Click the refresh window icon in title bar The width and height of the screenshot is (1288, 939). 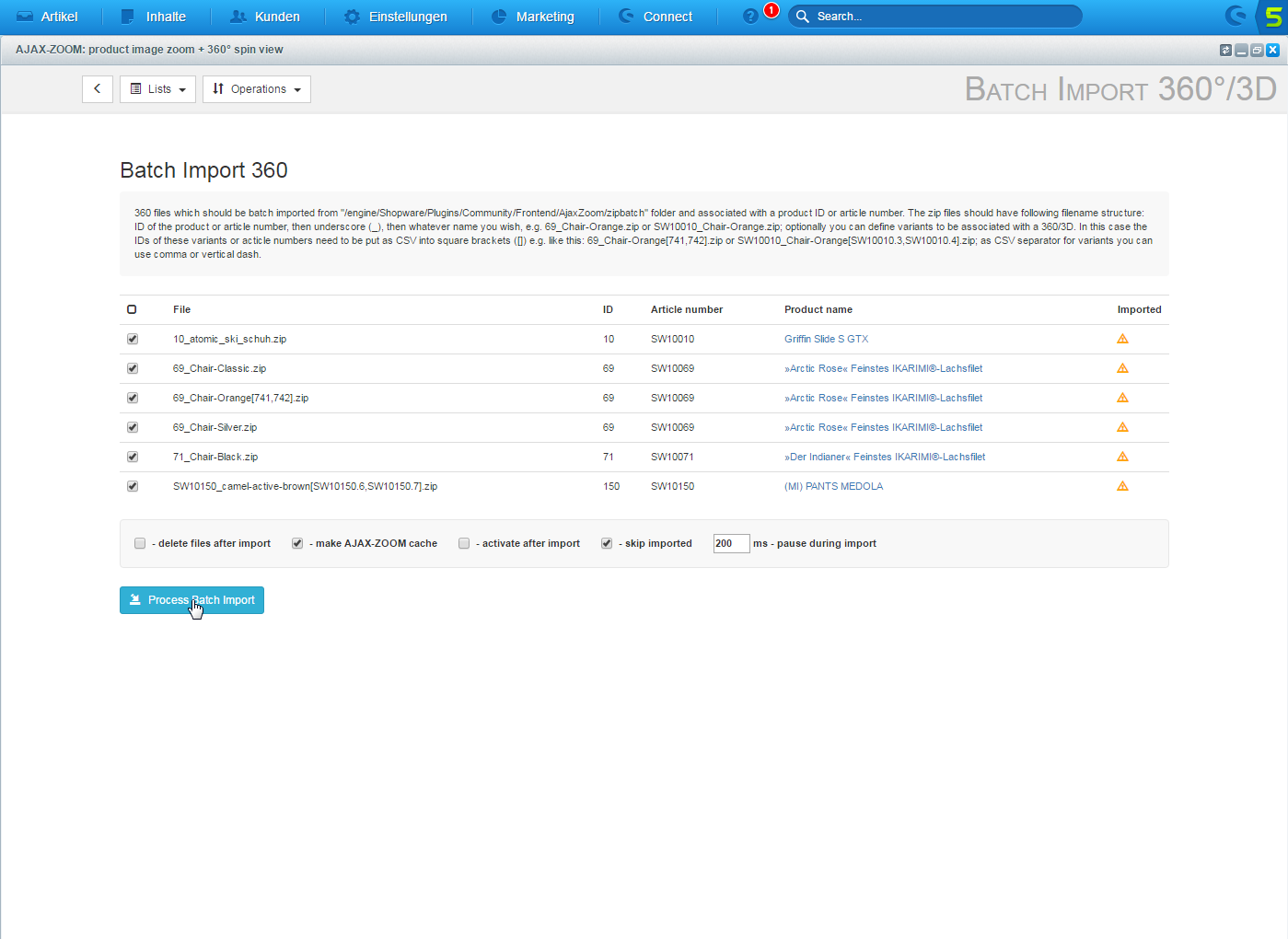(x=1225, y=51)
